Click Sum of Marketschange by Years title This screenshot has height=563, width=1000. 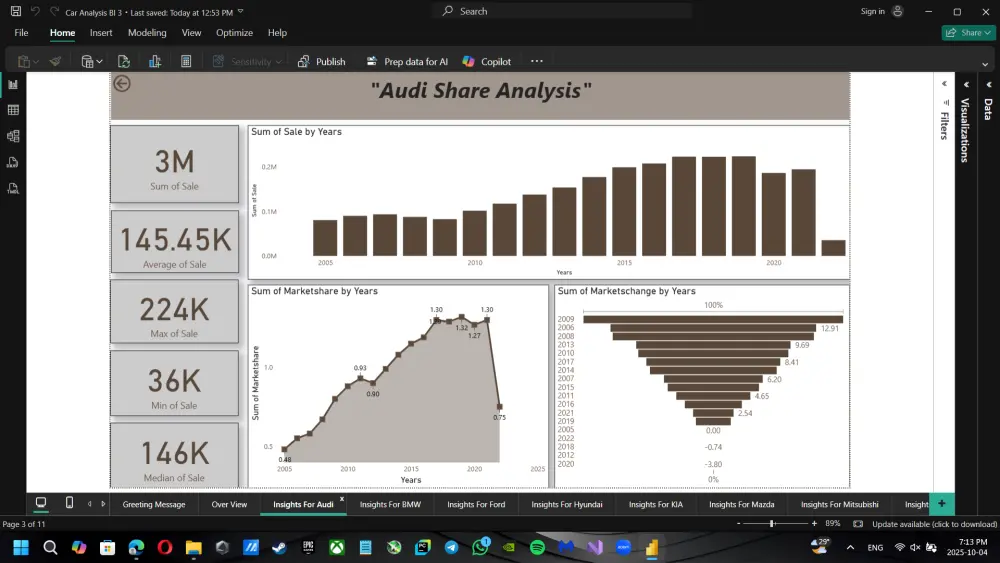click(626, 291)
